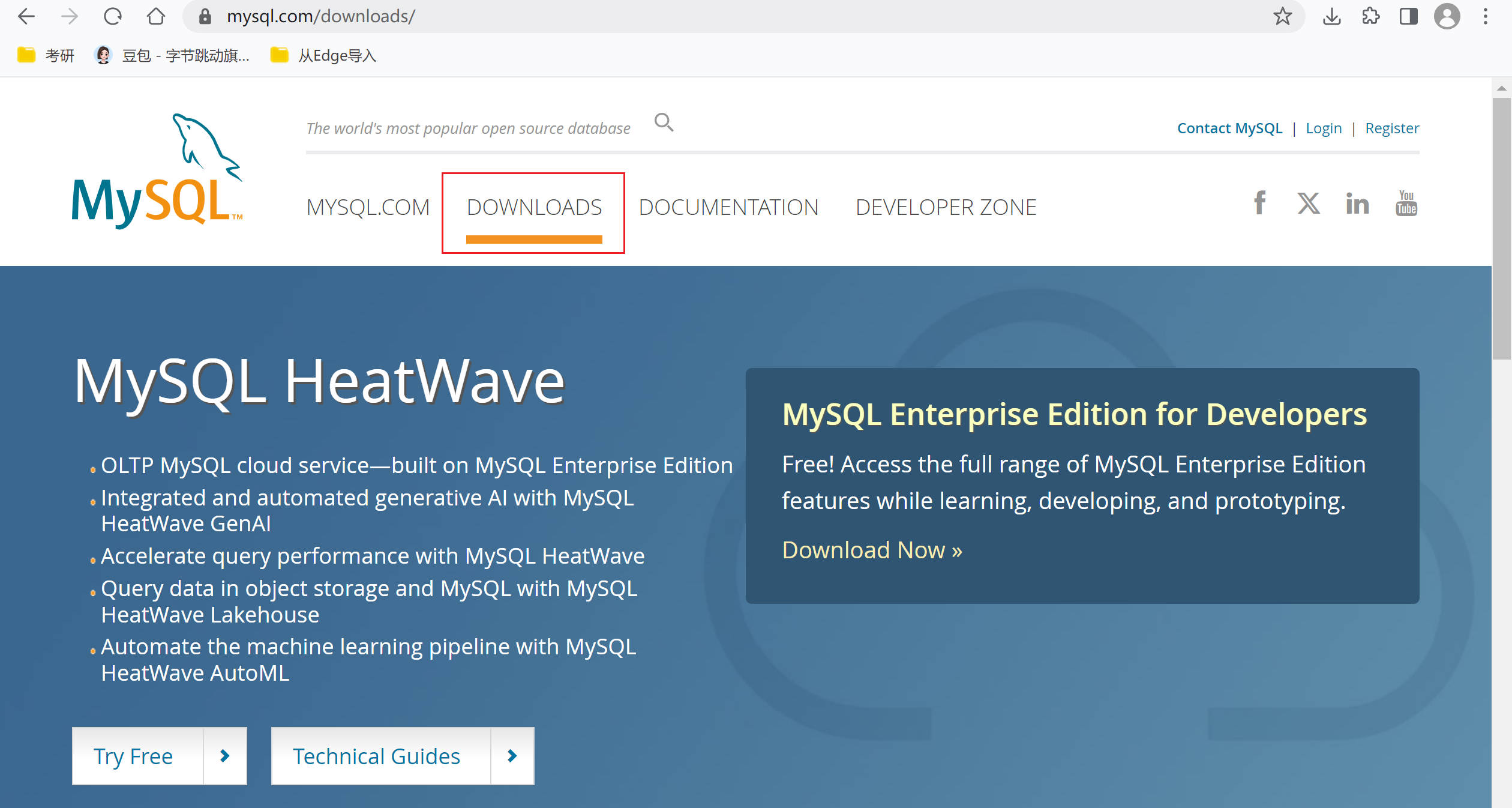
Task: Click the Try Free button
Action: [160, 756]
